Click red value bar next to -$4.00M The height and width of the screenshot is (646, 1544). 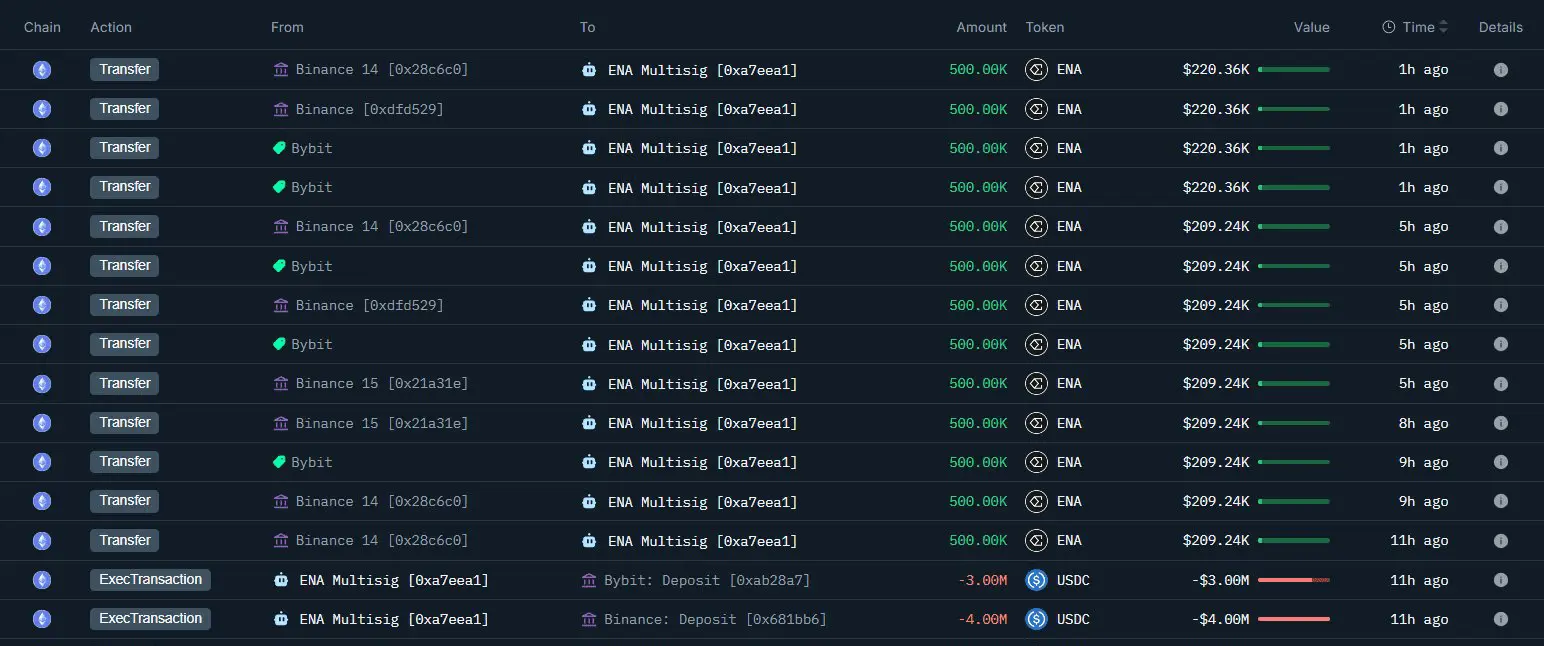[x=1294, y=619]
